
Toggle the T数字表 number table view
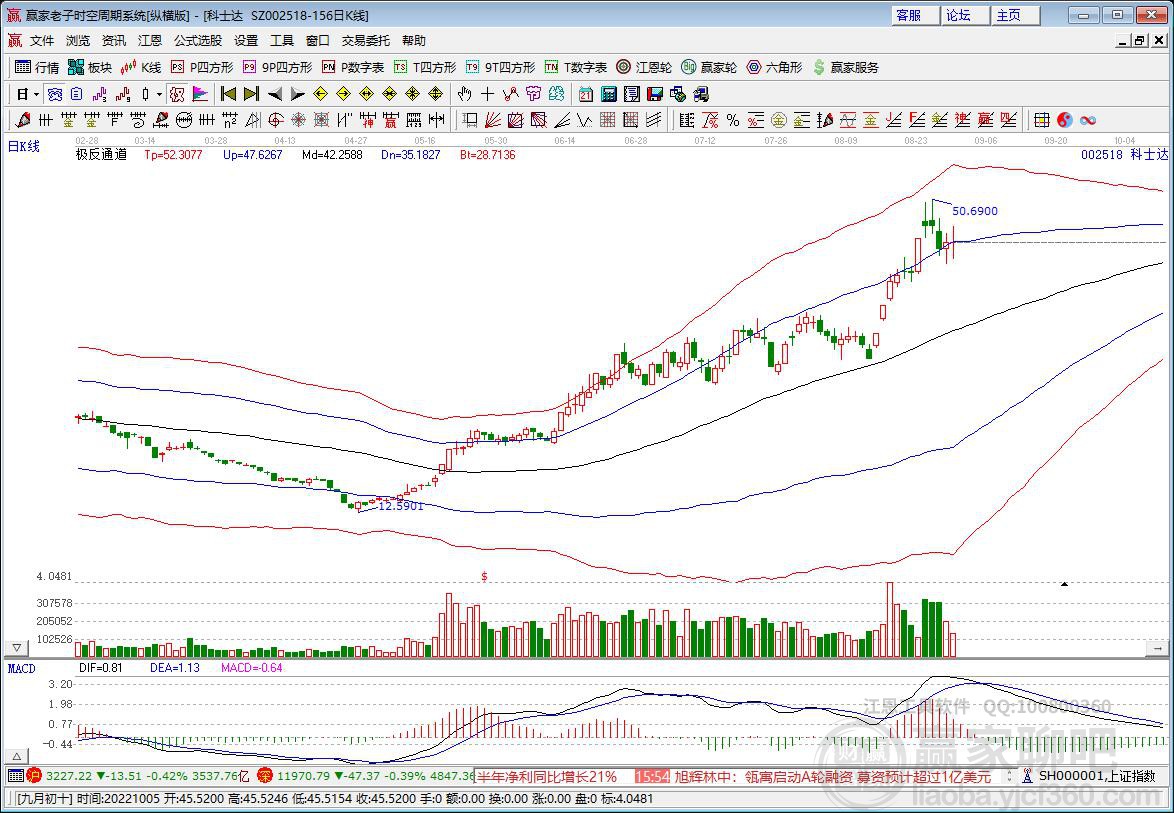tap(575, 67)
